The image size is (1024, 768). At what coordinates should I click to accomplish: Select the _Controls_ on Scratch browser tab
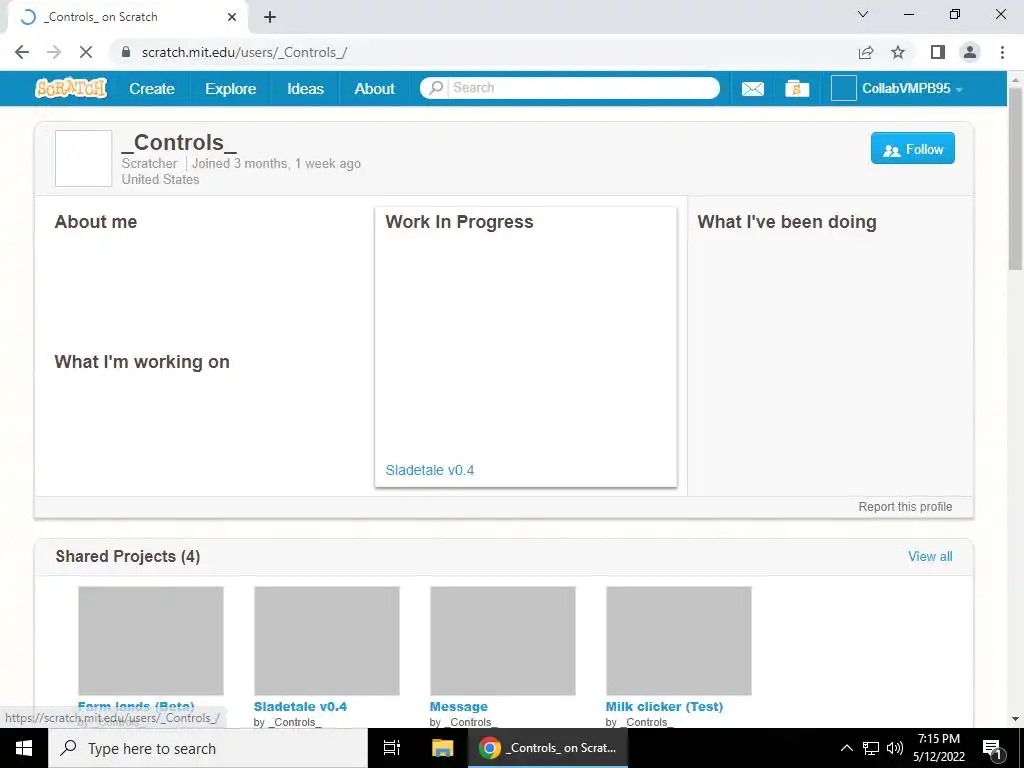coord(127,17)
